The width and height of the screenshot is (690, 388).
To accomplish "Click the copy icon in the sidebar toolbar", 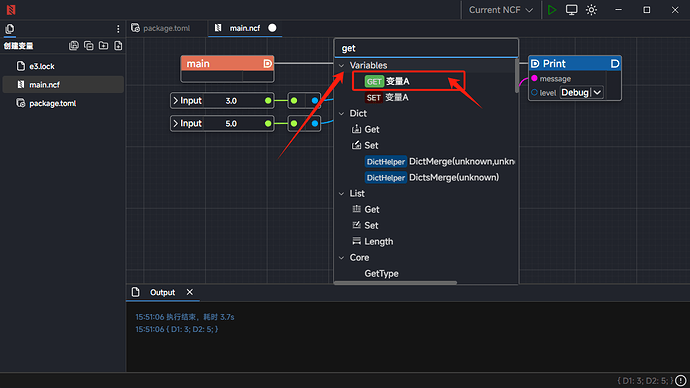I will [x=88, y=46].
